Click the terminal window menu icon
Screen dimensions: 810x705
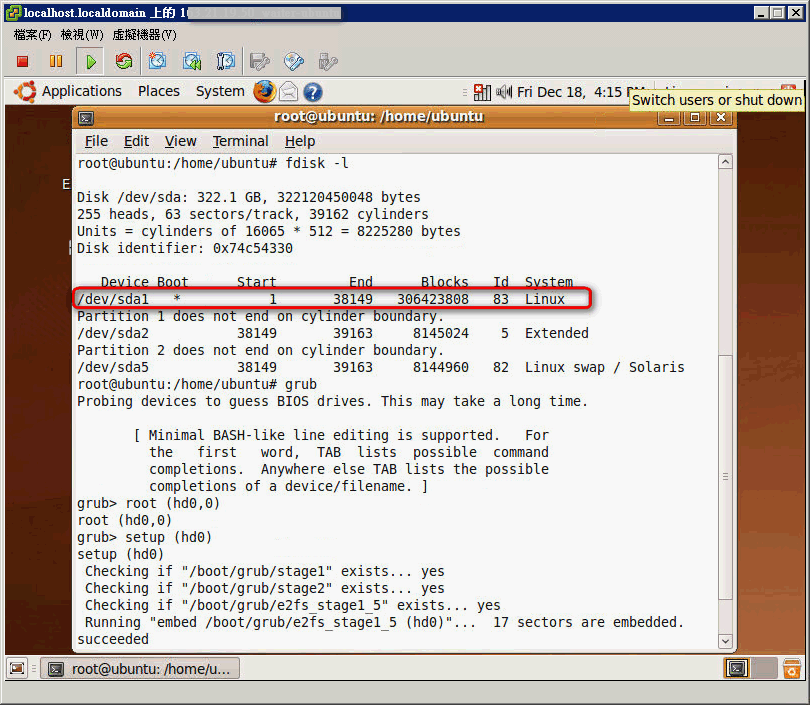click(x=86, y=118)
